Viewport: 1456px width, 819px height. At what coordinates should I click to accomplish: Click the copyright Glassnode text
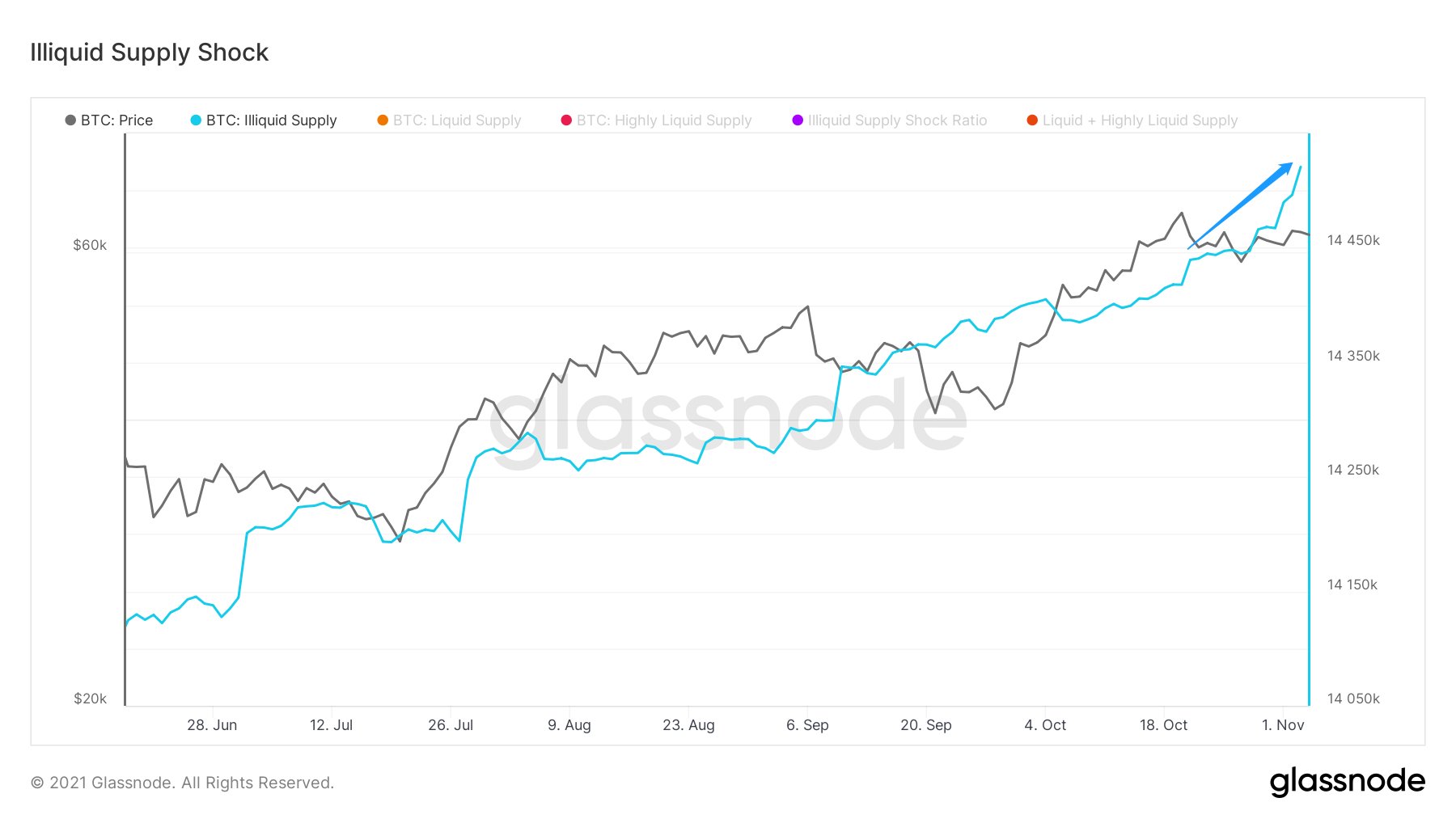182,783
